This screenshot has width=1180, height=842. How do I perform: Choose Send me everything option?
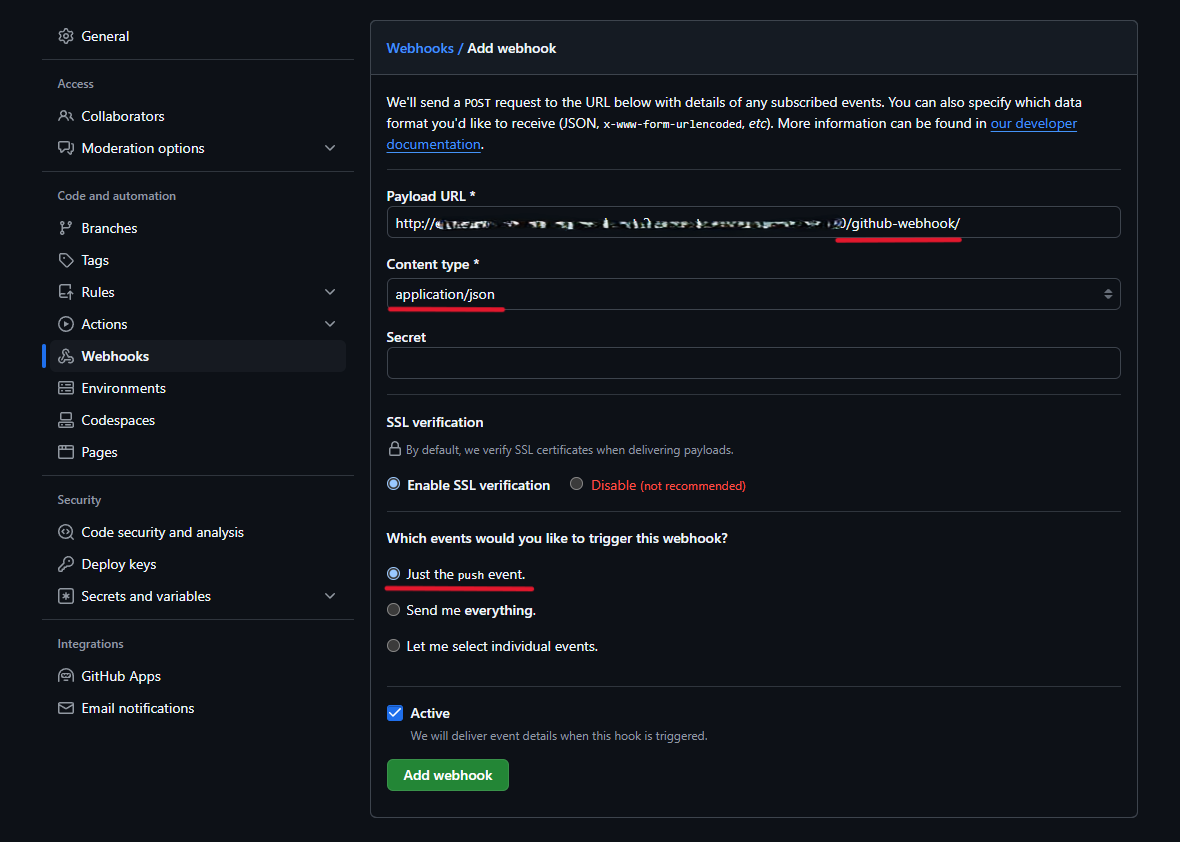394,609
